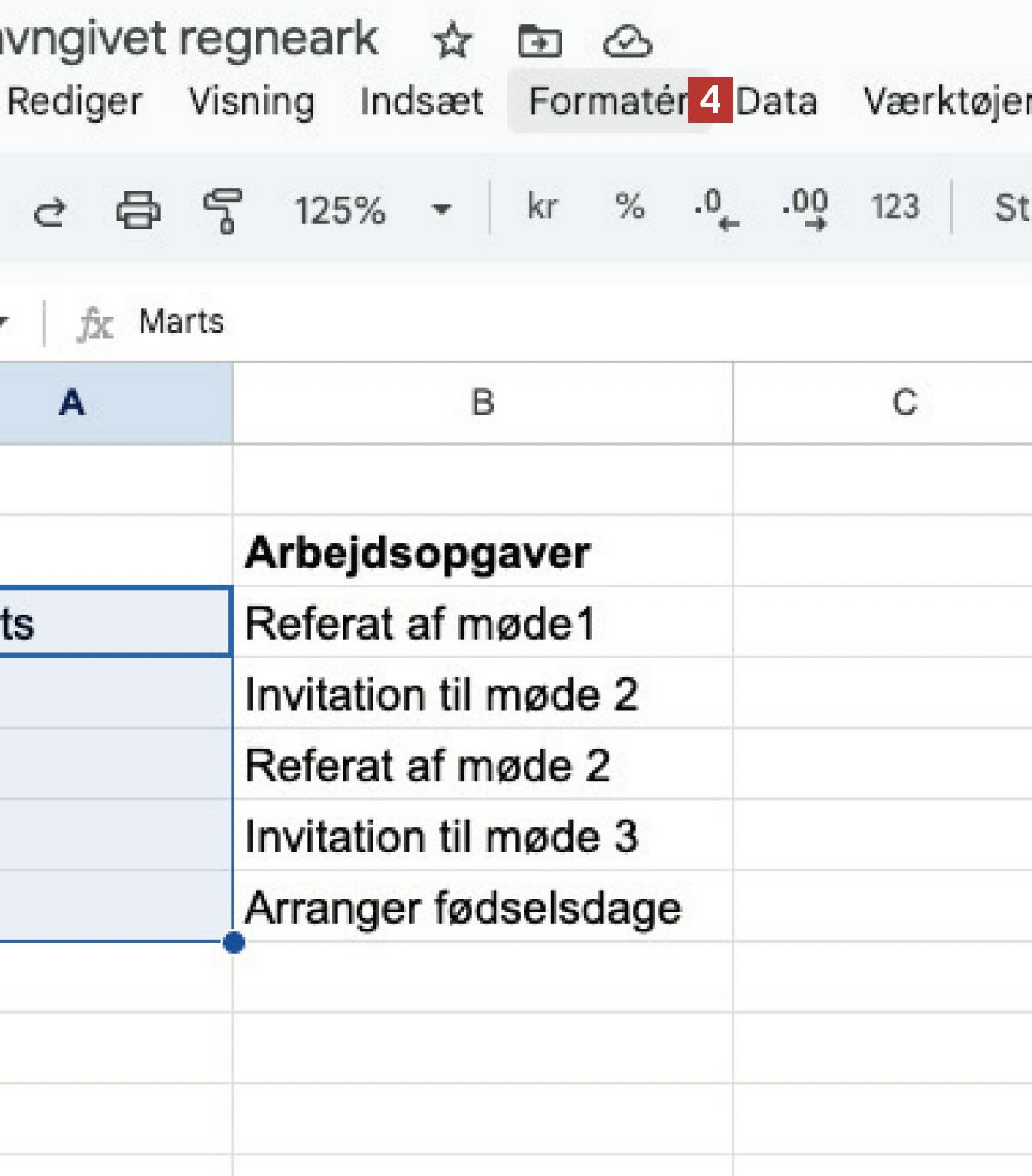Open the Indsæt menu
Screen dimensions: 1032x1176
click(422, 101)
